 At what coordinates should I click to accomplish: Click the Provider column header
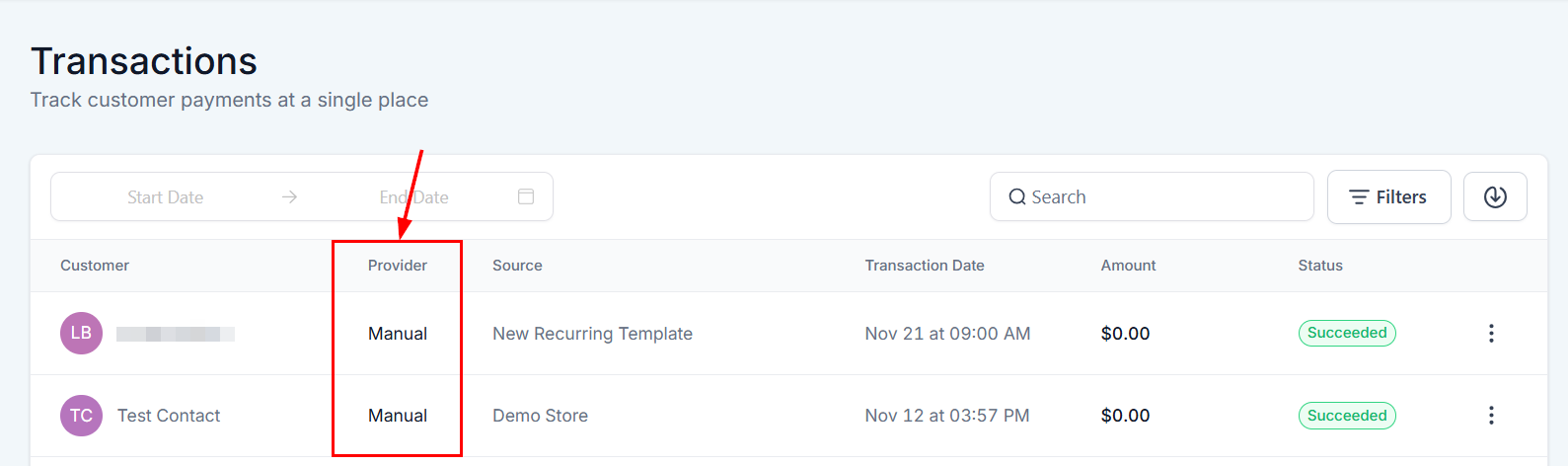click(398, 266)
